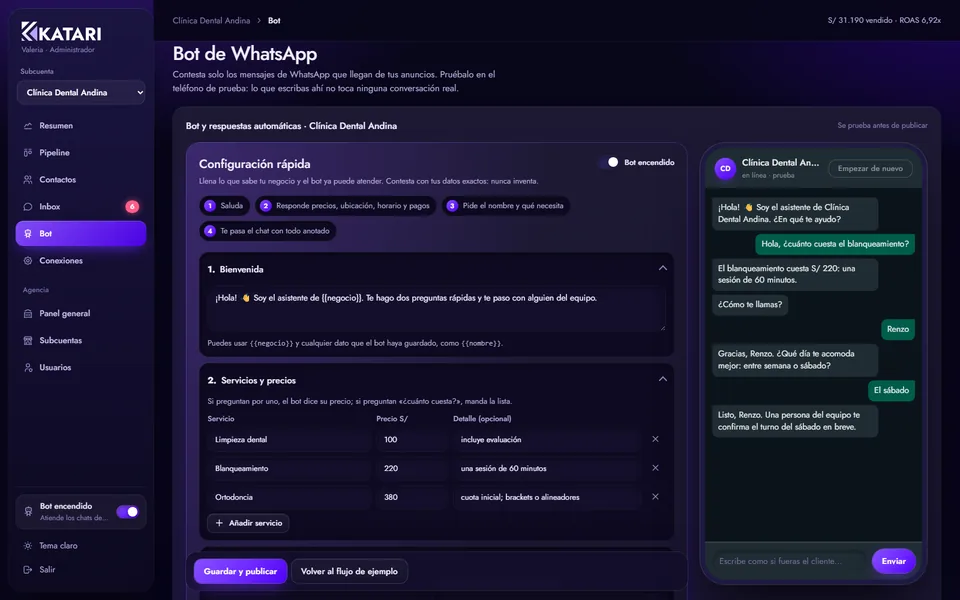The height and width of the screenshot is (600, 960).
Task: Click the 'El sábado' chat bubble
Action: [891, 391]
